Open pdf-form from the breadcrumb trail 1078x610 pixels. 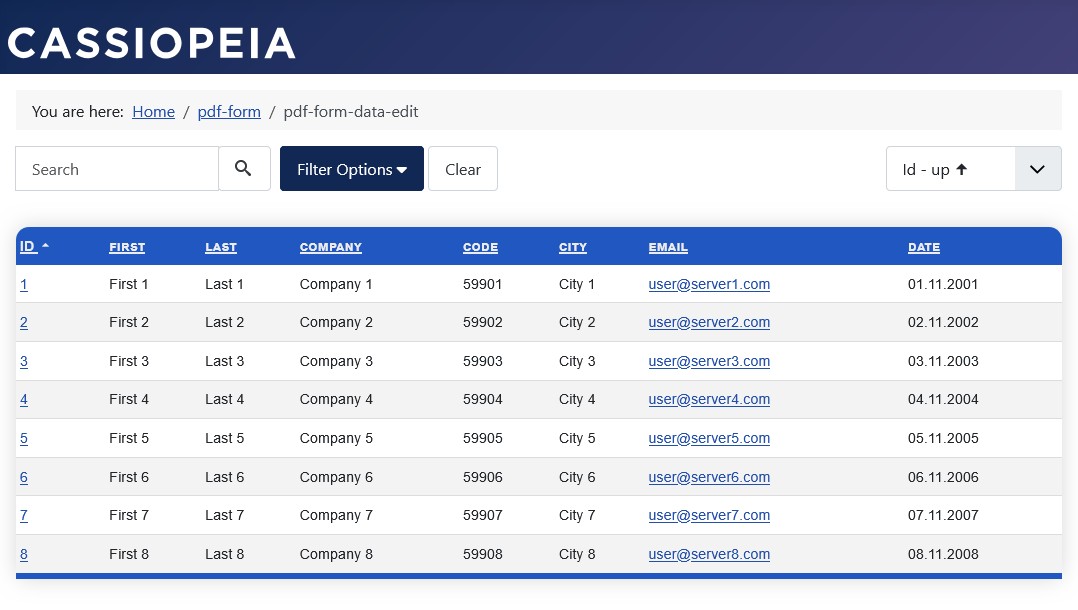(228, 111)
